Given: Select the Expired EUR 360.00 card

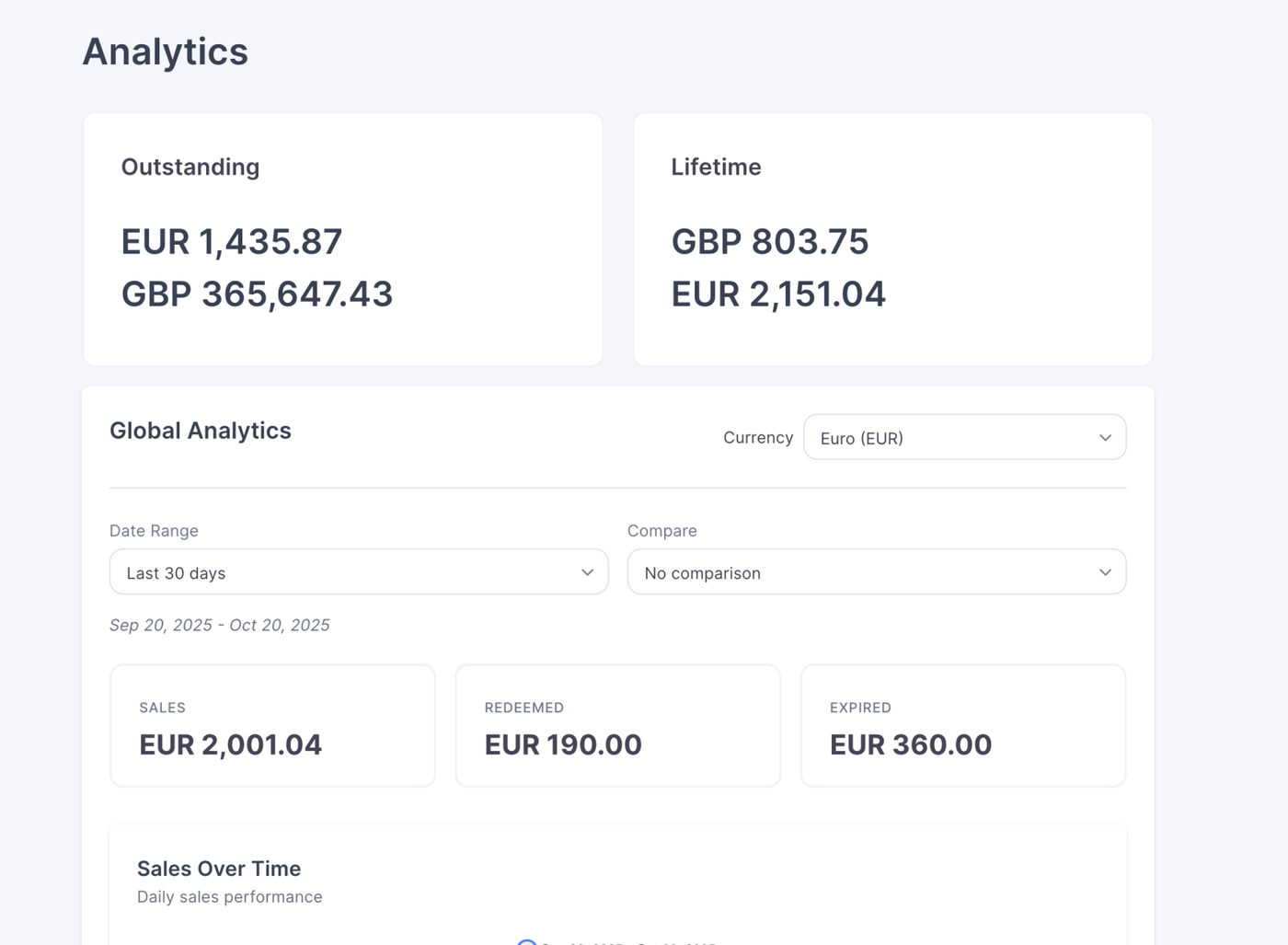Looking at the screenshot, I should click(x=962, y=726).
